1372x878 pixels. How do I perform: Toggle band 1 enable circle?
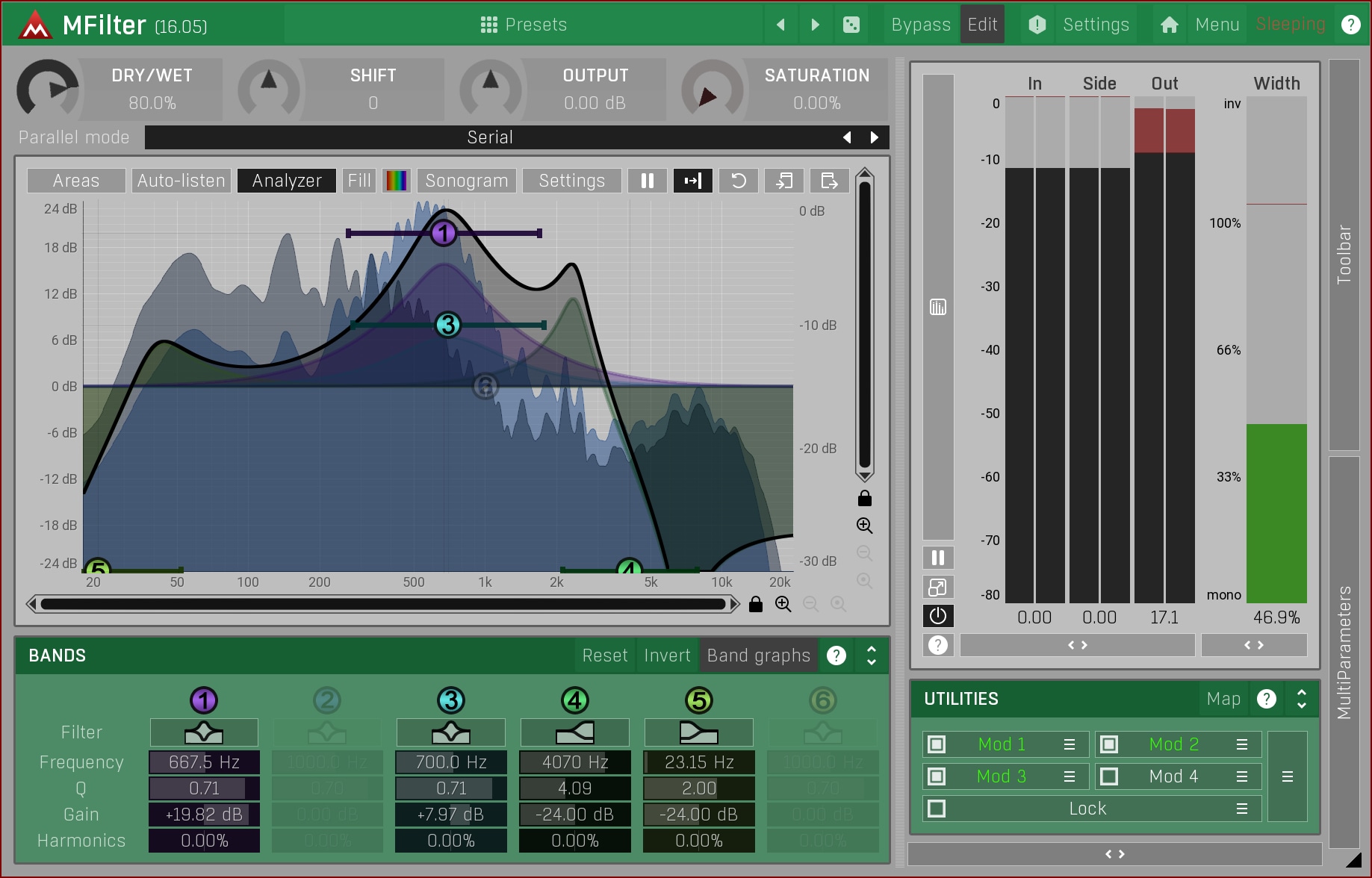pyautogui.click(x=204, y=700)
